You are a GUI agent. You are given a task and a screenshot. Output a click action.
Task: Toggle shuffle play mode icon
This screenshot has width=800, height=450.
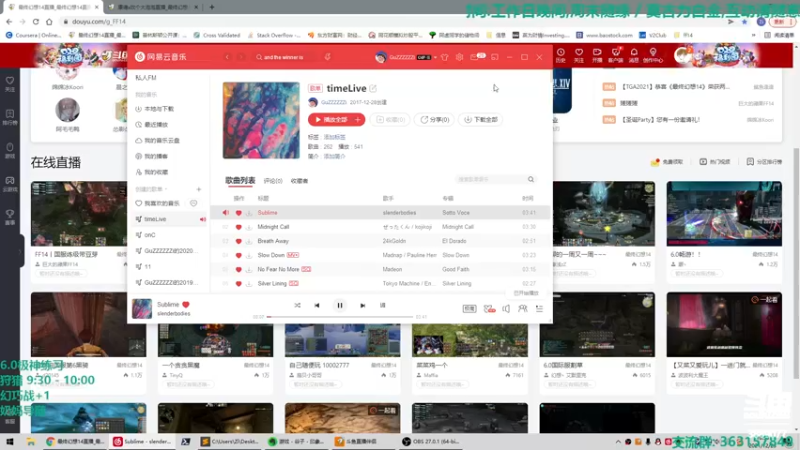click(x=297, y=306)
